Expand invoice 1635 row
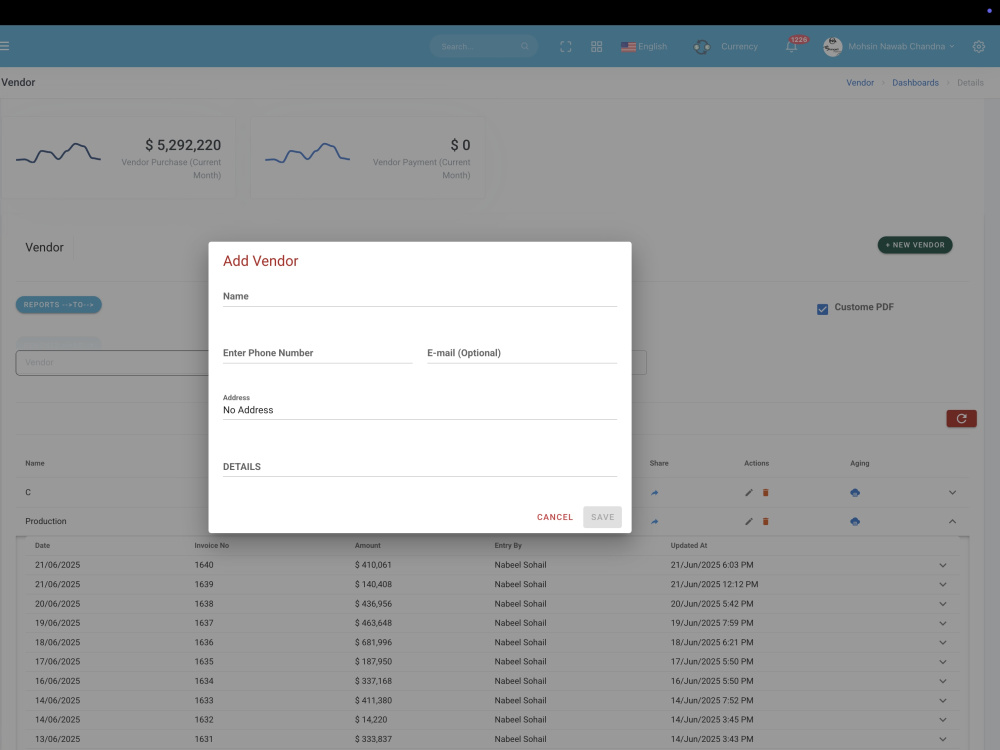The height and width of the screenshot is (750, 1000). tap(943, 662)
